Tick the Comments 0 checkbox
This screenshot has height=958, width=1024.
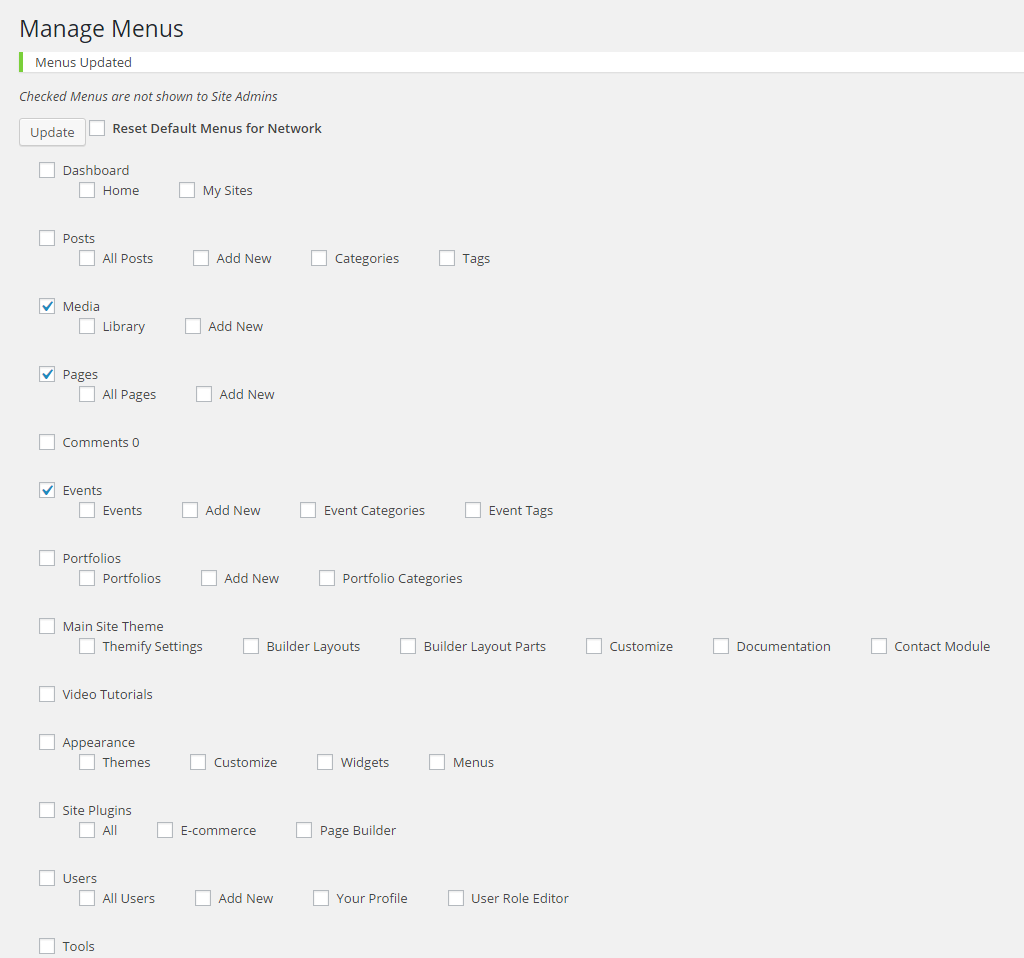tap(47, 442)
